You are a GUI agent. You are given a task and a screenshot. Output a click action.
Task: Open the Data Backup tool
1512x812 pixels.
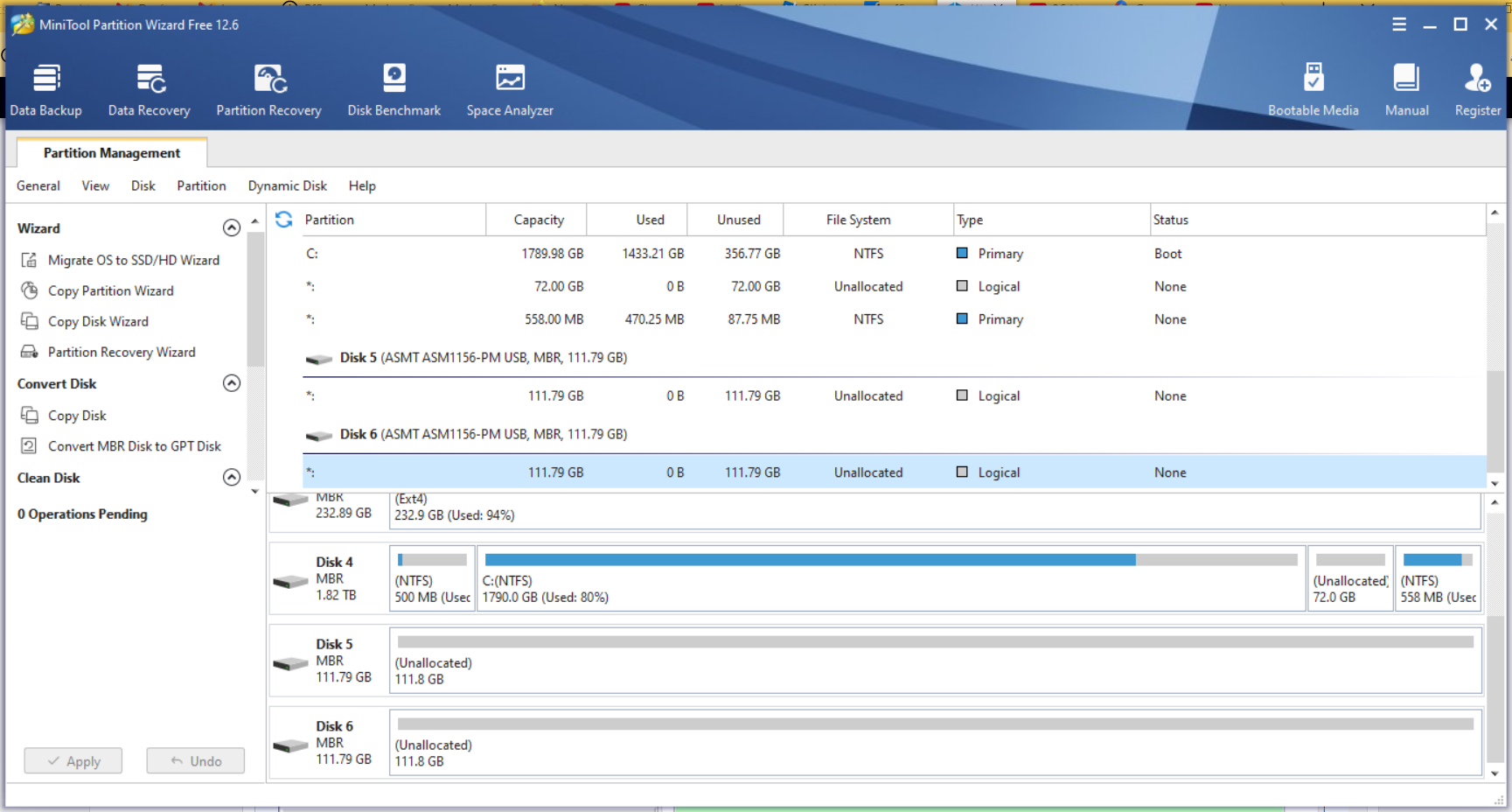45,89
